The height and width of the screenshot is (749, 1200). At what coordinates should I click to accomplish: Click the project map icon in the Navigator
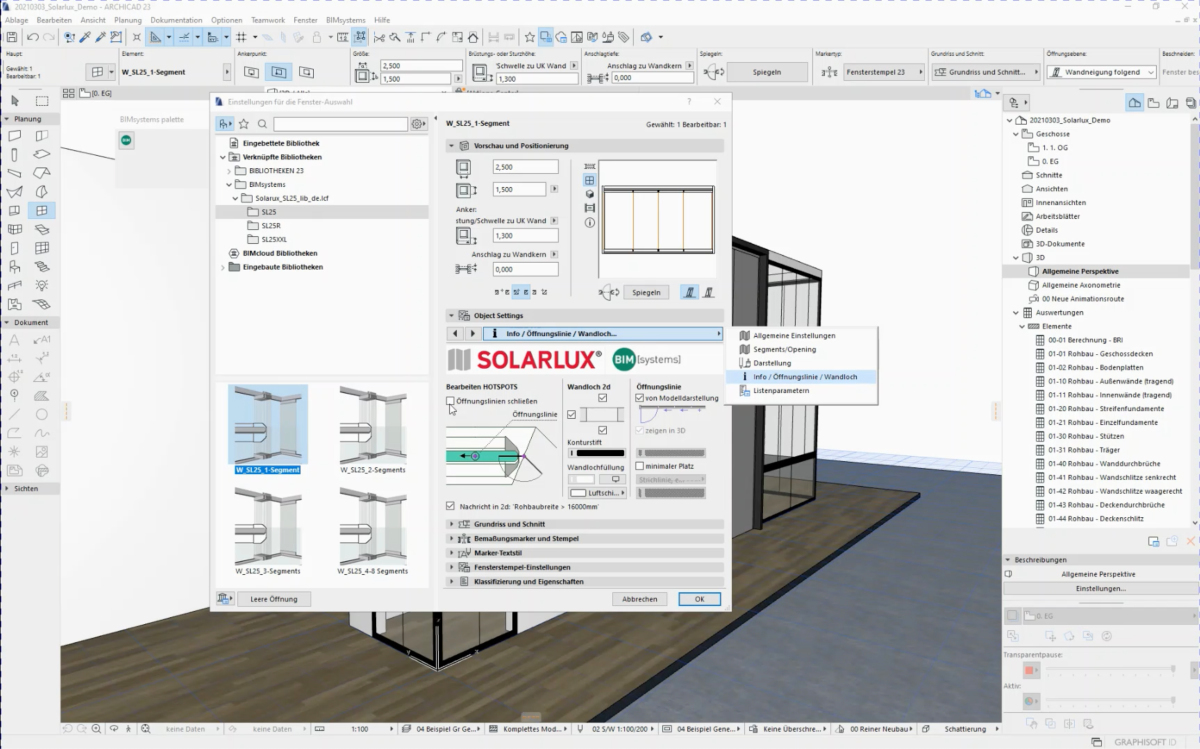click(1135, 102)
